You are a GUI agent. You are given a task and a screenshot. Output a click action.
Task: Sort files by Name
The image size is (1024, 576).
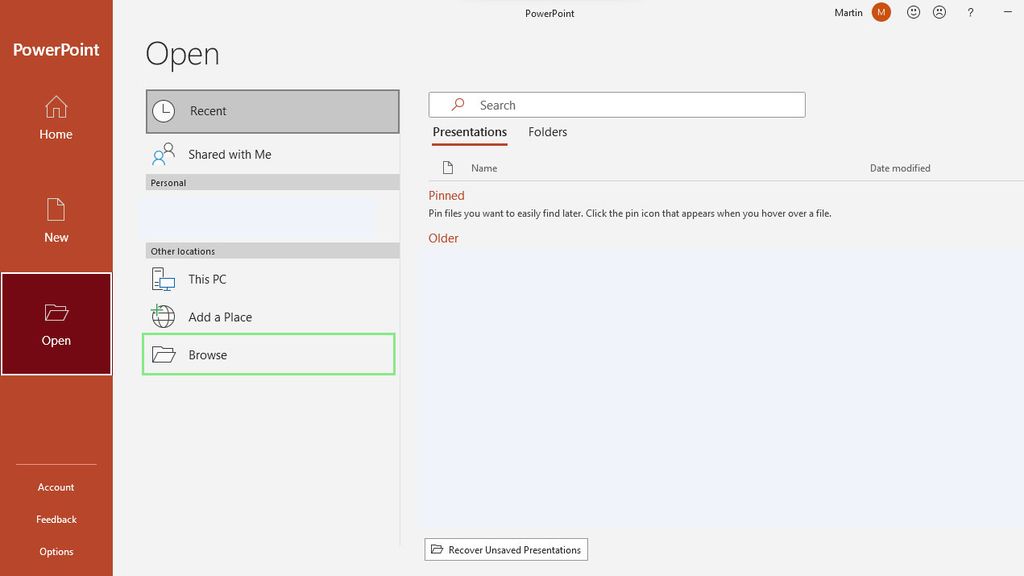pyautogui.click(x=485, y=168)
